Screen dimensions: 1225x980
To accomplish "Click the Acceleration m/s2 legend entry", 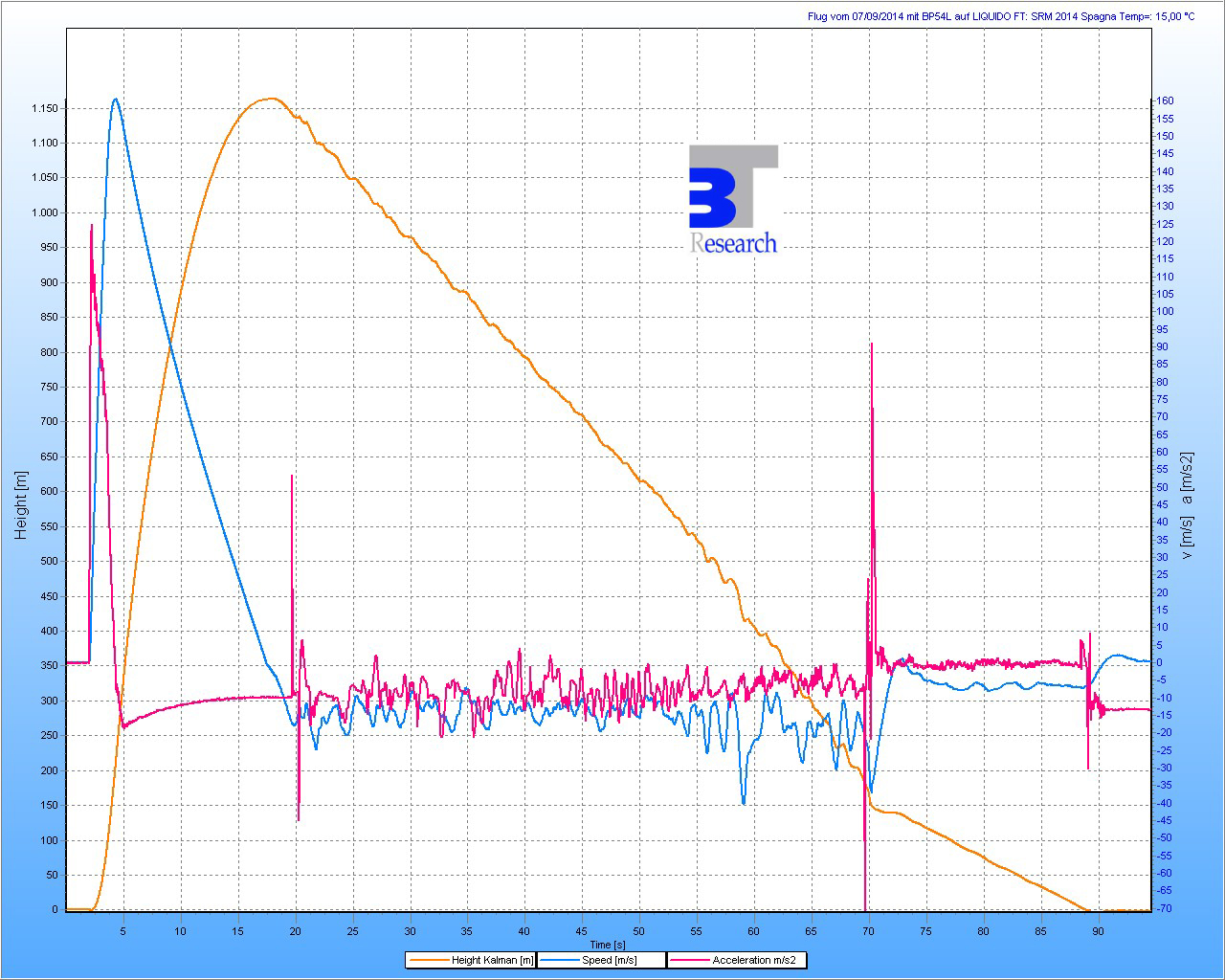I will coord(736,960).
